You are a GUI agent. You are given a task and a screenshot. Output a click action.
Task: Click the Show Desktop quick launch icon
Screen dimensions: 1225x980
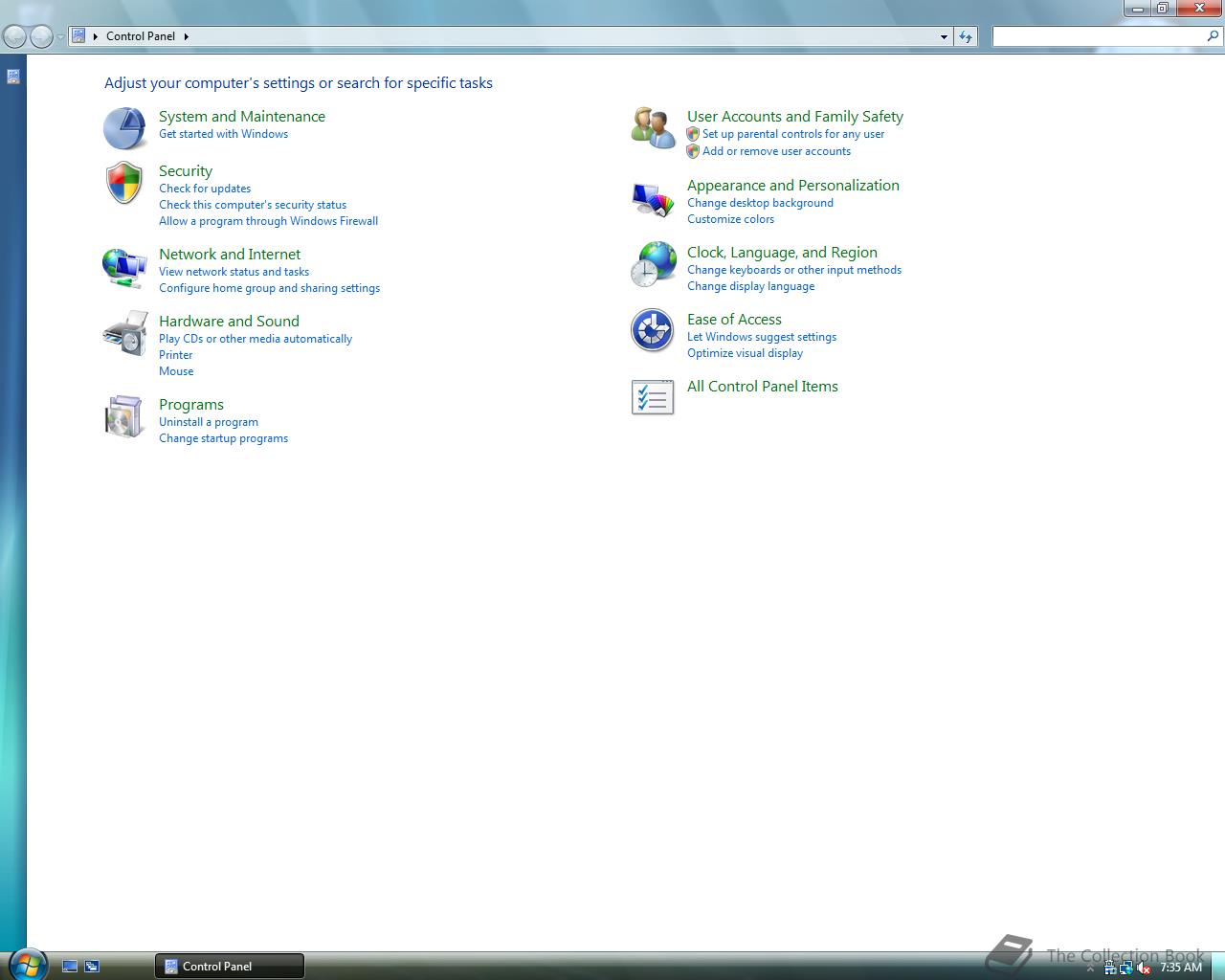coord(70,967)
